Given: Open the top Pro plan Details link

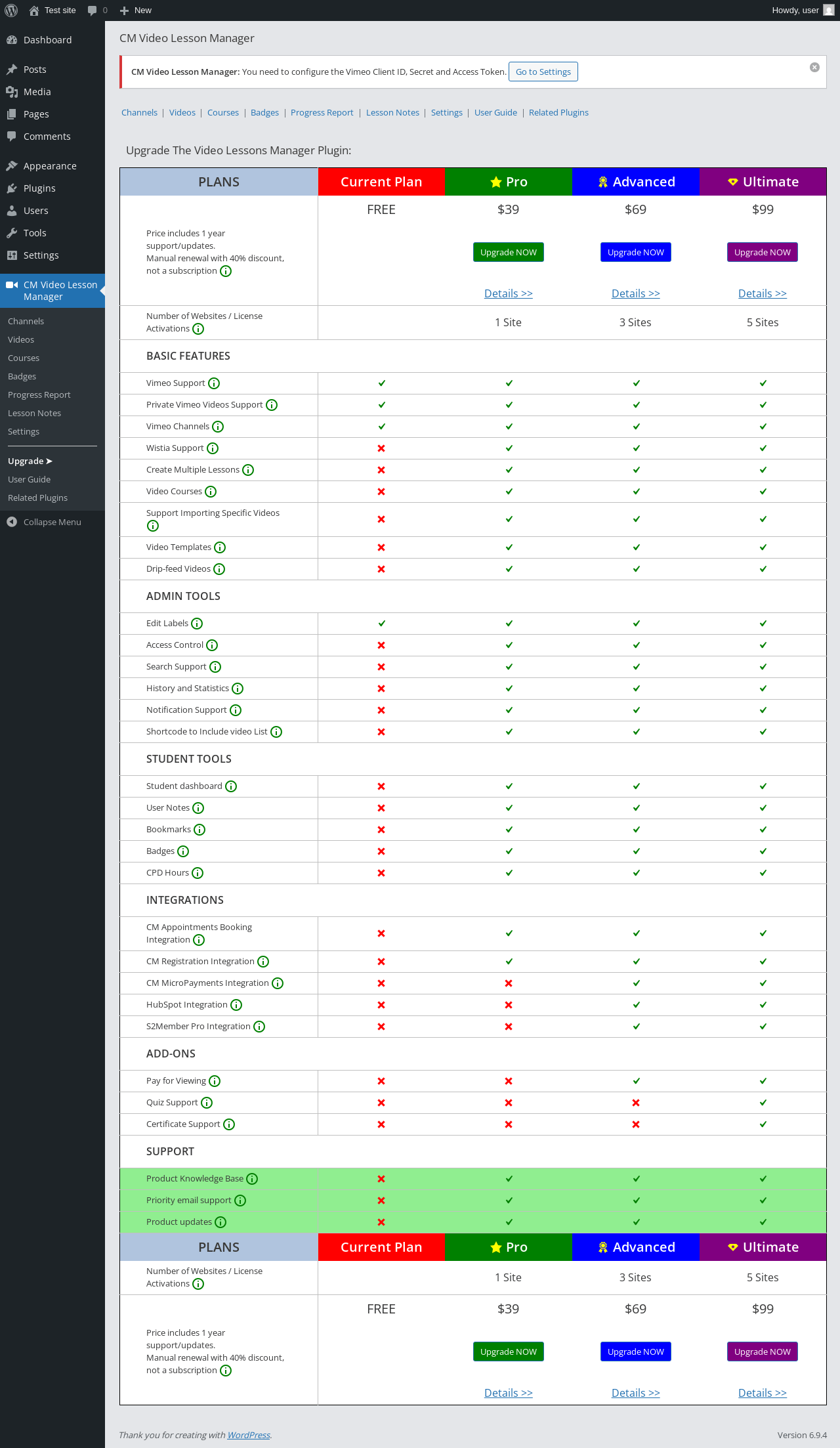Looking at the screenshot, I should point(509,293).
